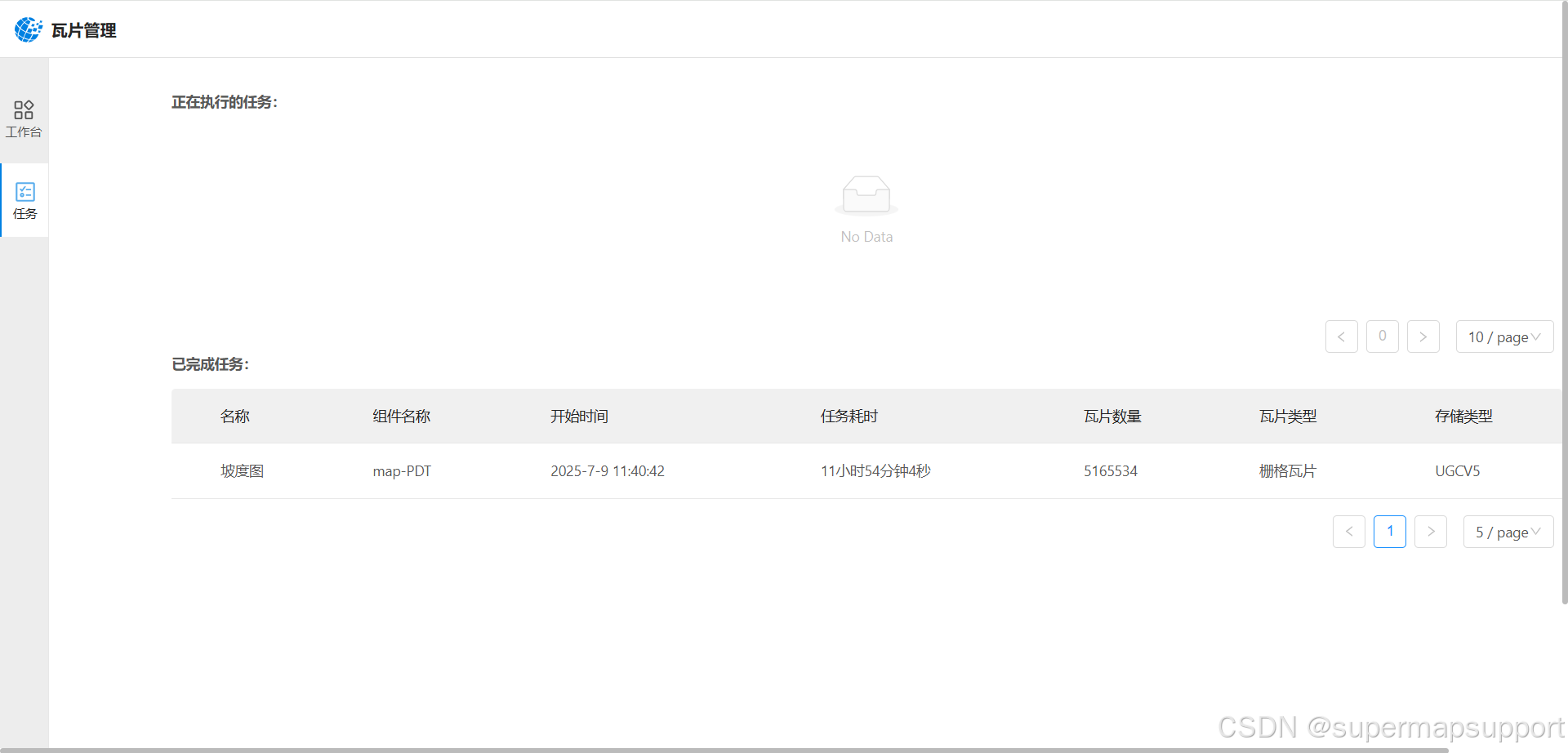The width and height of the screenshot is (1568, 753).
Task: Open the 10 / page size dropdown
Action: 1505,336
